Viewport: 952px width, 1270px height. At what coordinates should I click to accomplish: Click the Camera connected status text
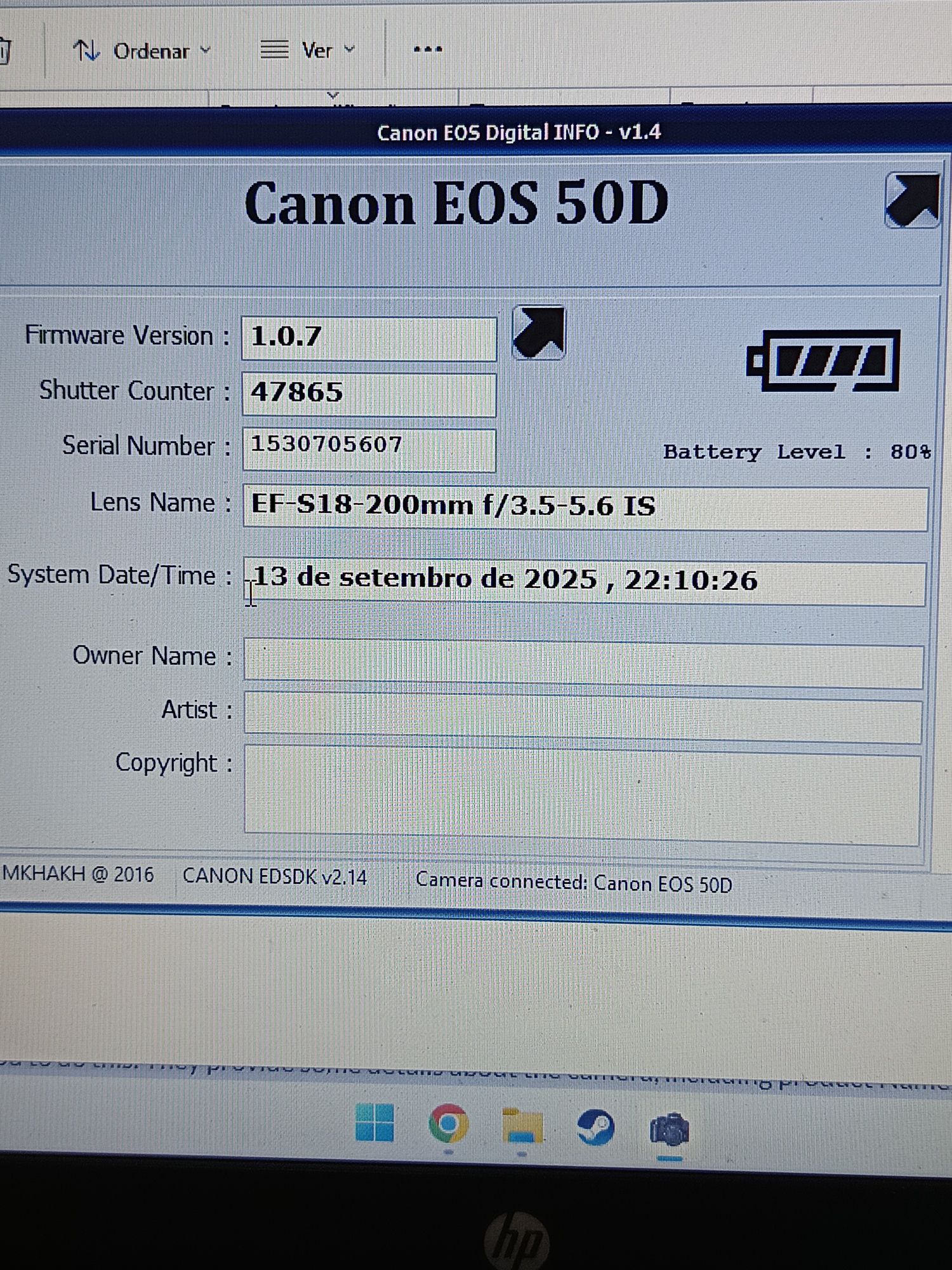574,883
